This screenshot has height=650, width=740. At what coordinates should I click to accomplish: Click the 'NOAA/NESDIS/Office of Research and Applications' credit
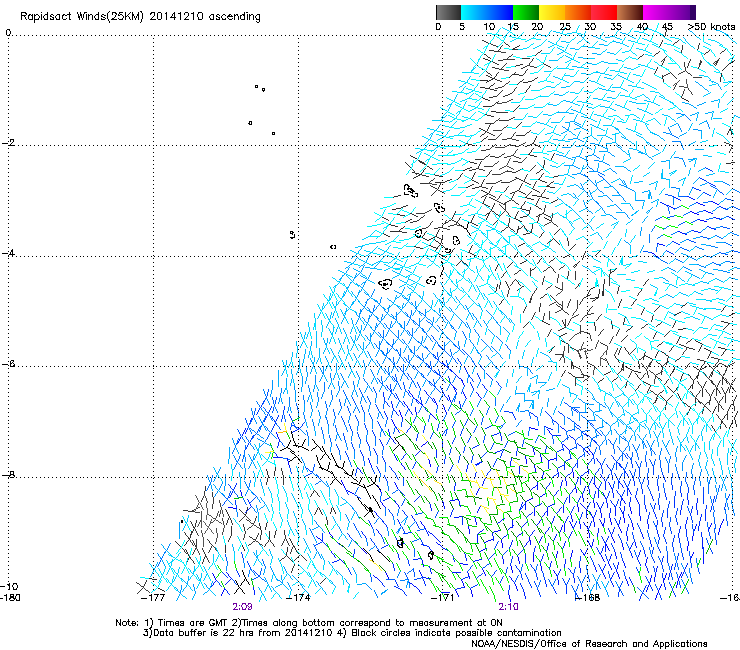pyautogui.click(x=589, y=644)
